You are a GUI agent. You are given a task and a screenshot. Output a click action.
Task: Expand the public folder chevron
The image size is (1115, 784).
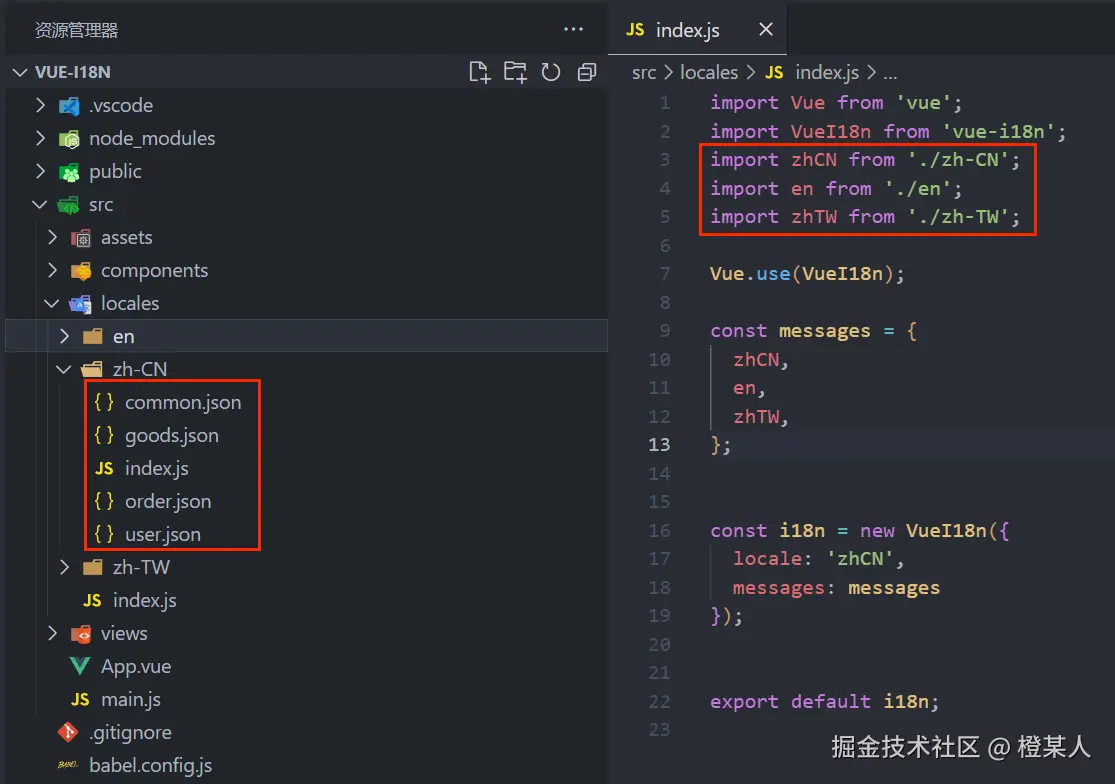click(x=41, y=171)
